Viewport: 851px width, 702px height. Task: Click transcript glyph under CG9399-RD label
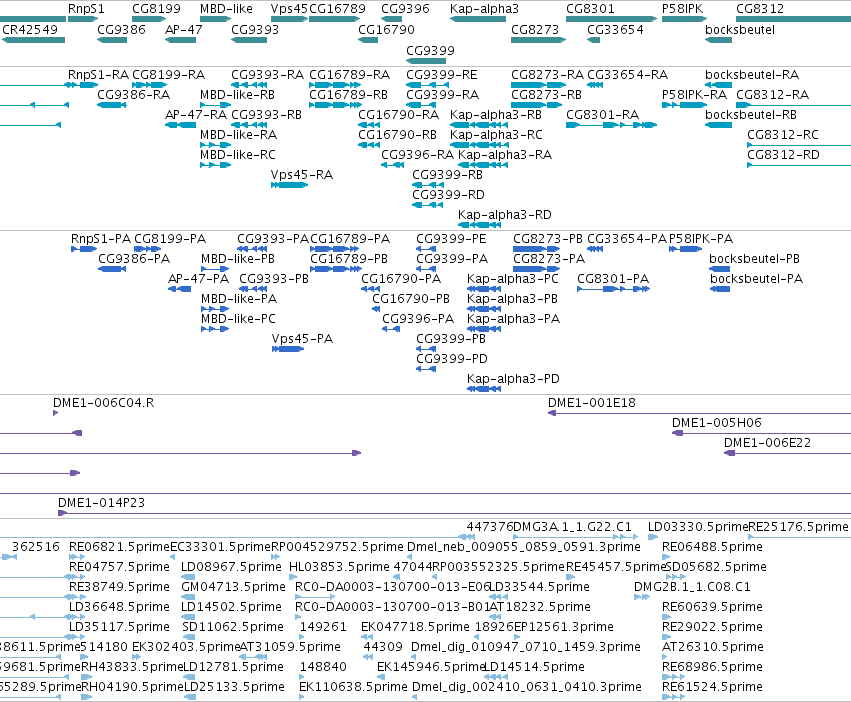(427, 205)
